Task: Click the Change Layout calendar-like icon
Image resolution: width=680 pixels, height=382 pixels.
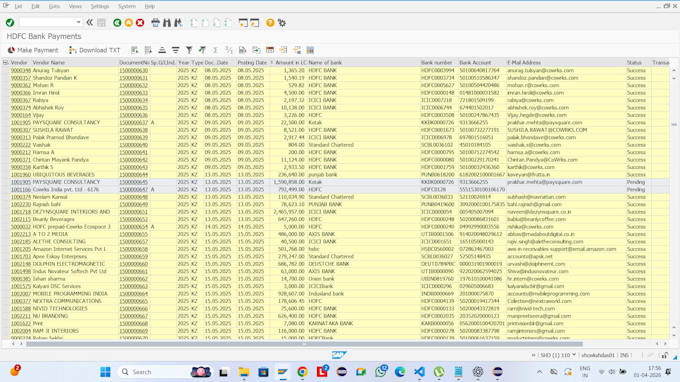Action: click(270, 50)
